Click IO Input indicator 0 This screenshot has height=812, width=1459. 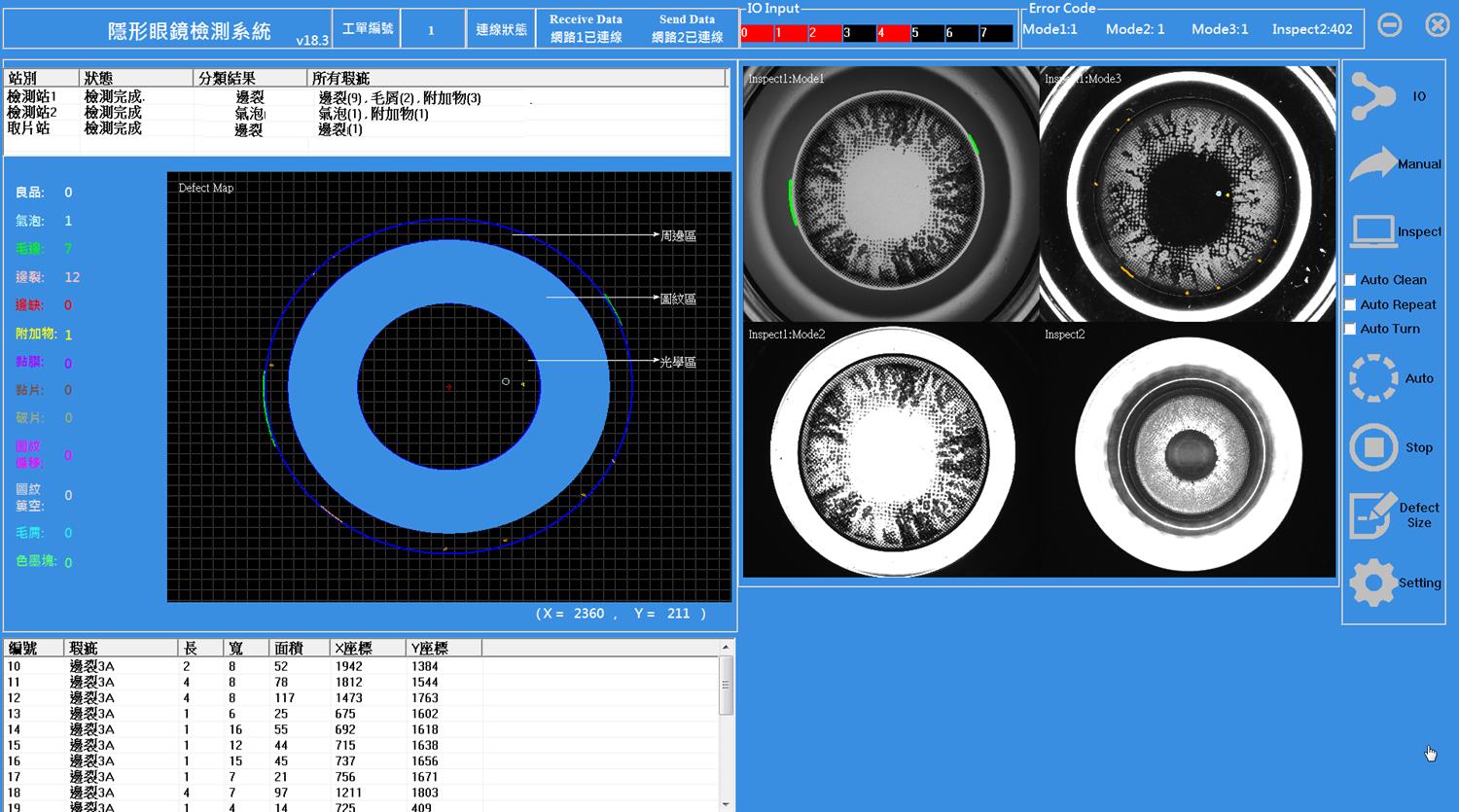pos(757,33)
